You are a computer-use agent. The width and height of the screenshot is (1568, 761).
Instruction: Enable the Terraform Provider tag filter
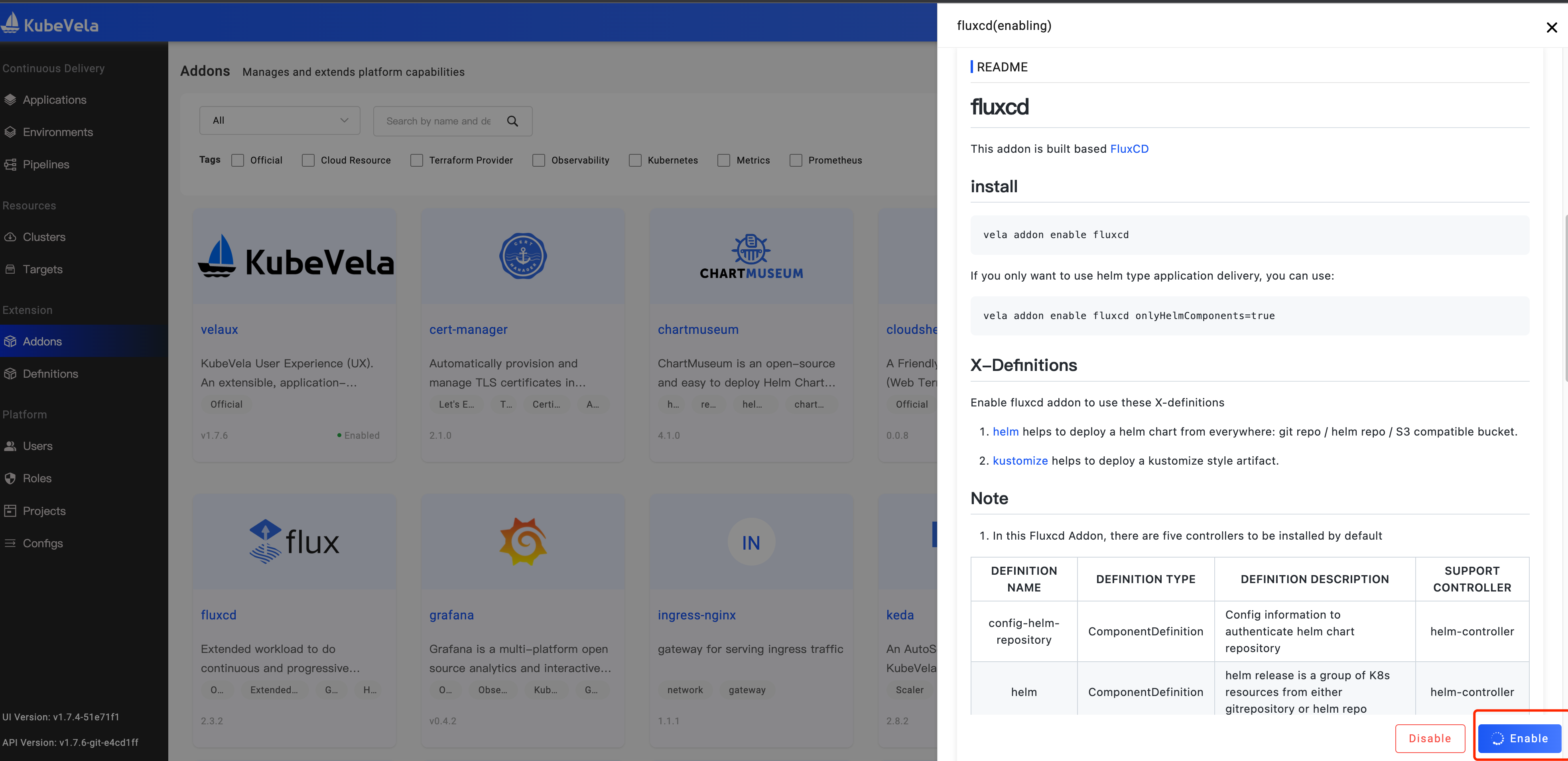(x=416, y=160)
